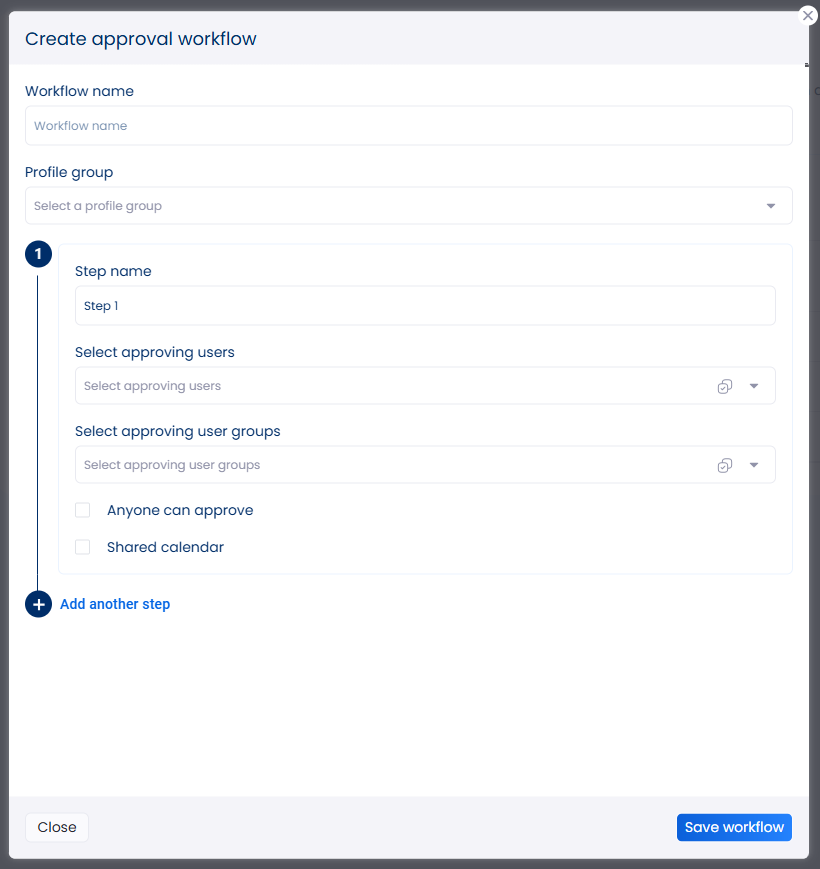This screenshot has width=820, height=869.
Task: Click the copy icon in approving user groups field
Action: (x=725, y=465)
